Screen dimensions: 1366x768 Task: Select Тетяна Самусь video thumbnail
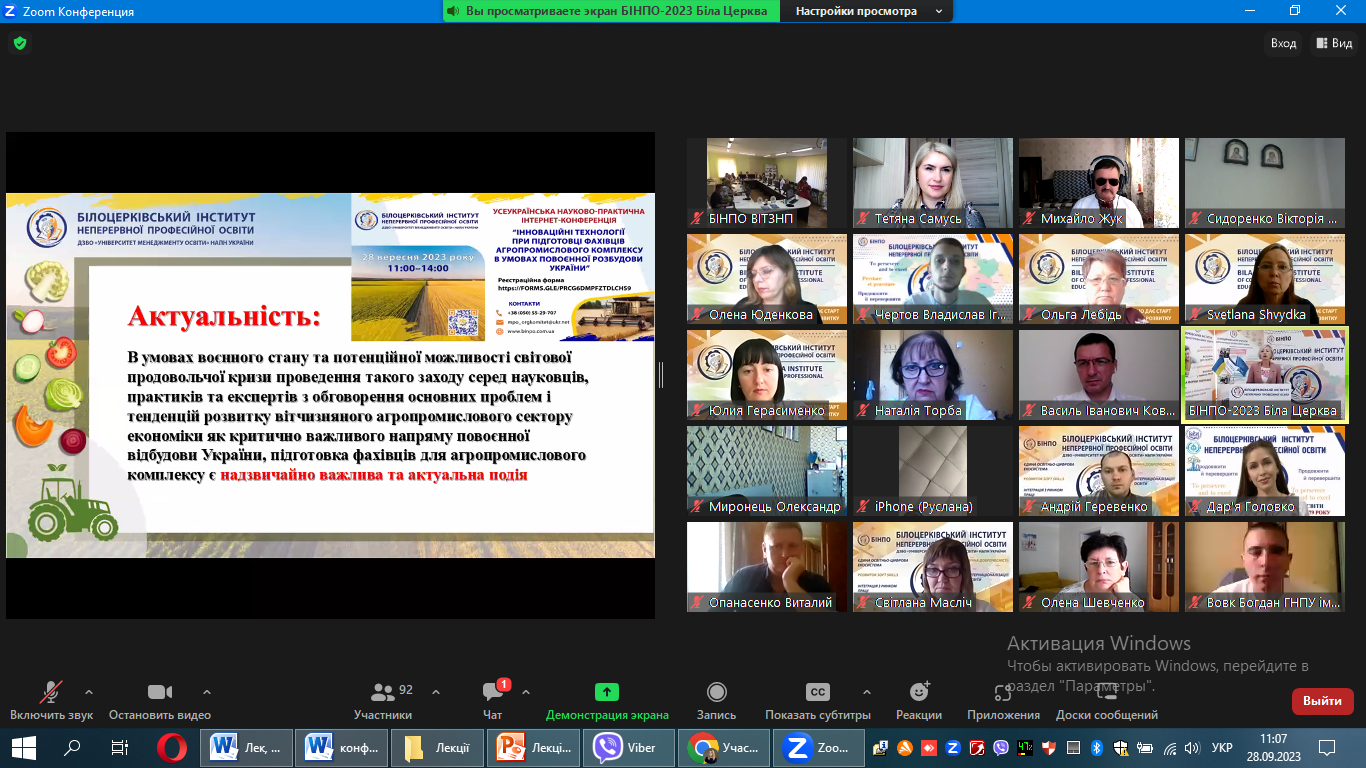tap(932, 183)
